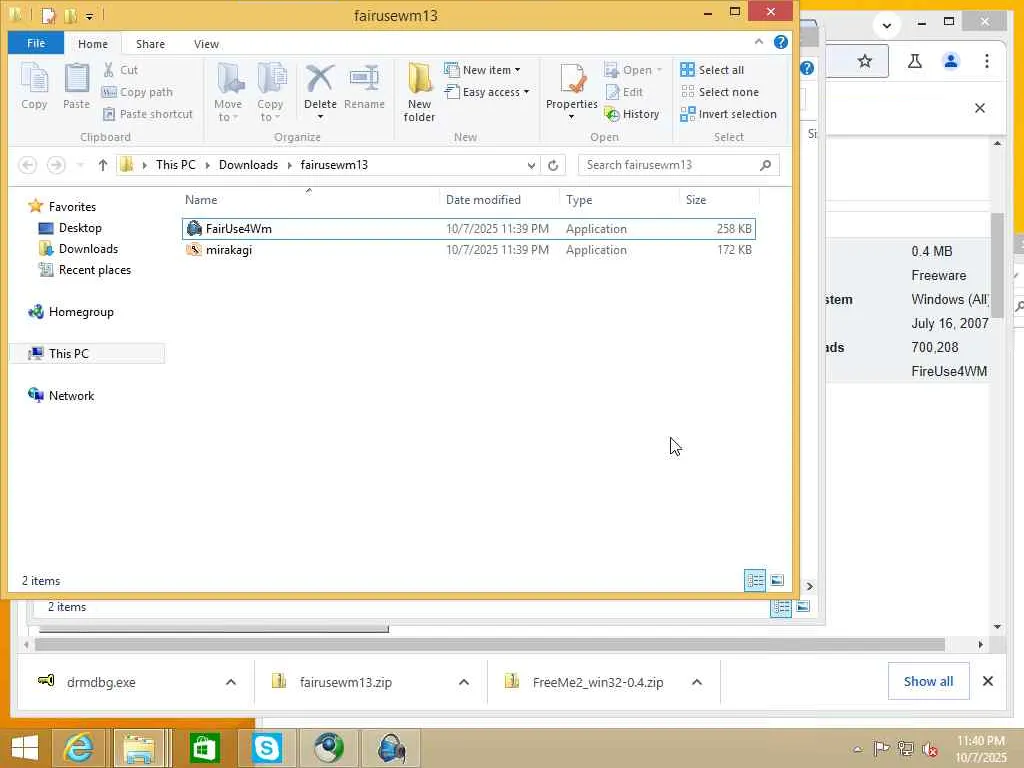This screenshot has width=1024, height=768.
Task: Click This PC in the address breadcrumb
Action: point(176,165)
